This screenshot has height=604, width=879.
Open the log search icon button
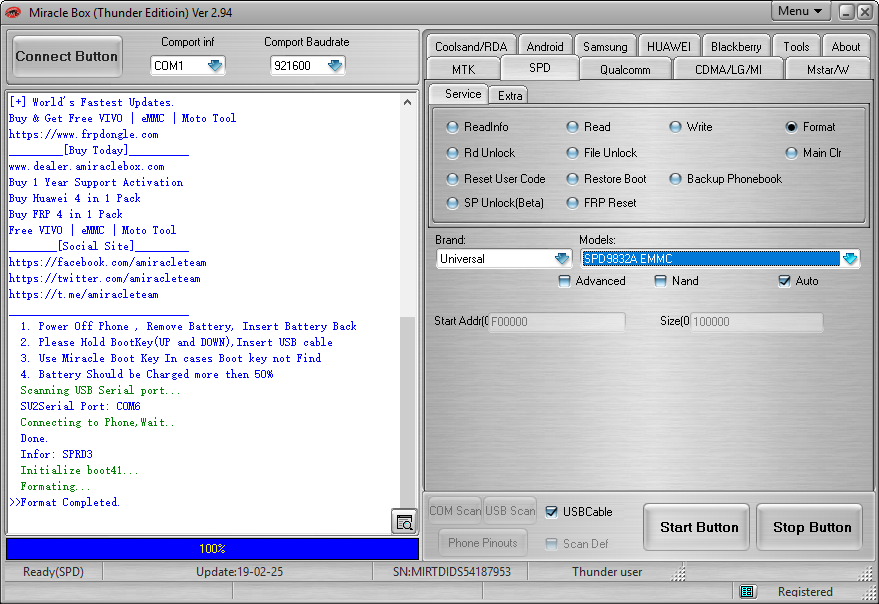404,522
